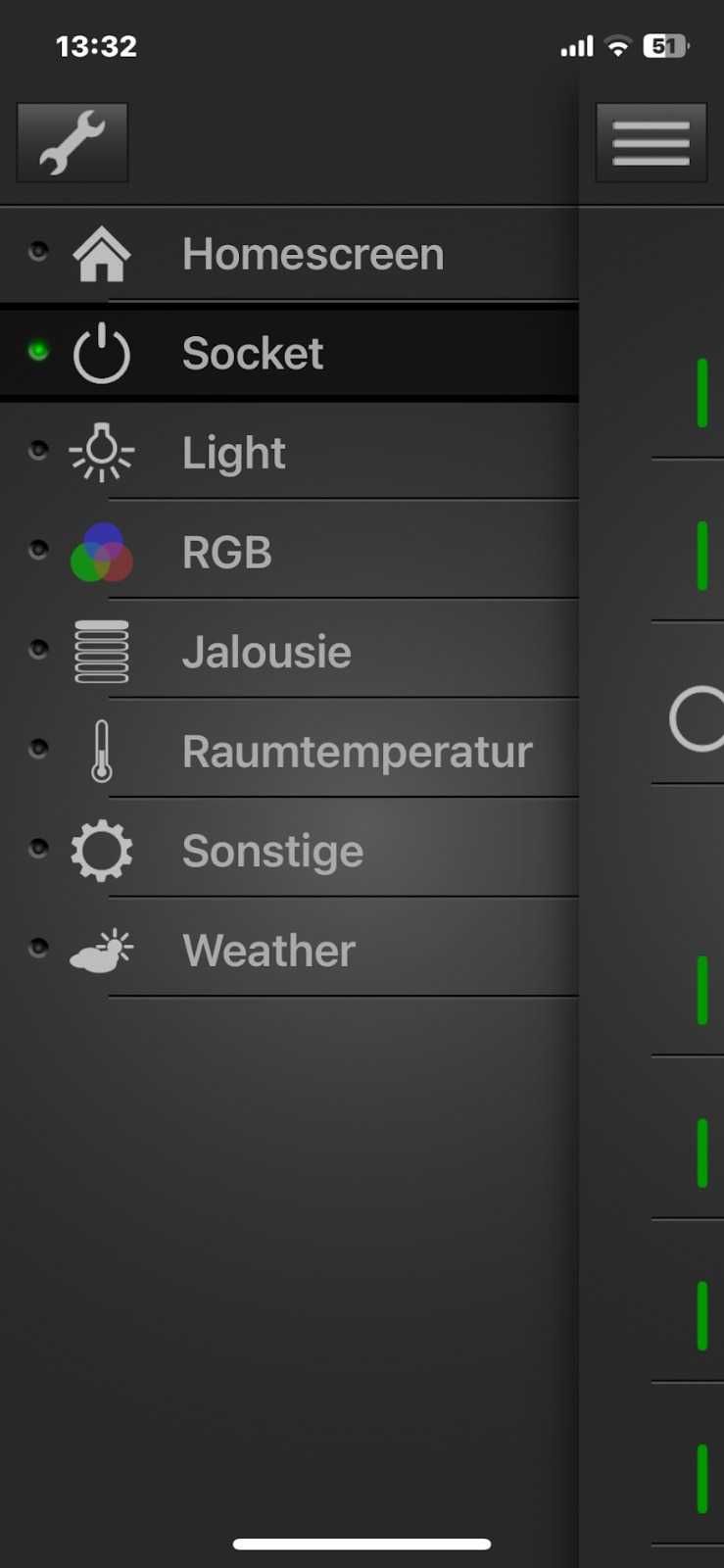724x1568 pixels.
Task: Click the indicator dot beside RGB
Action: [38, 549]
